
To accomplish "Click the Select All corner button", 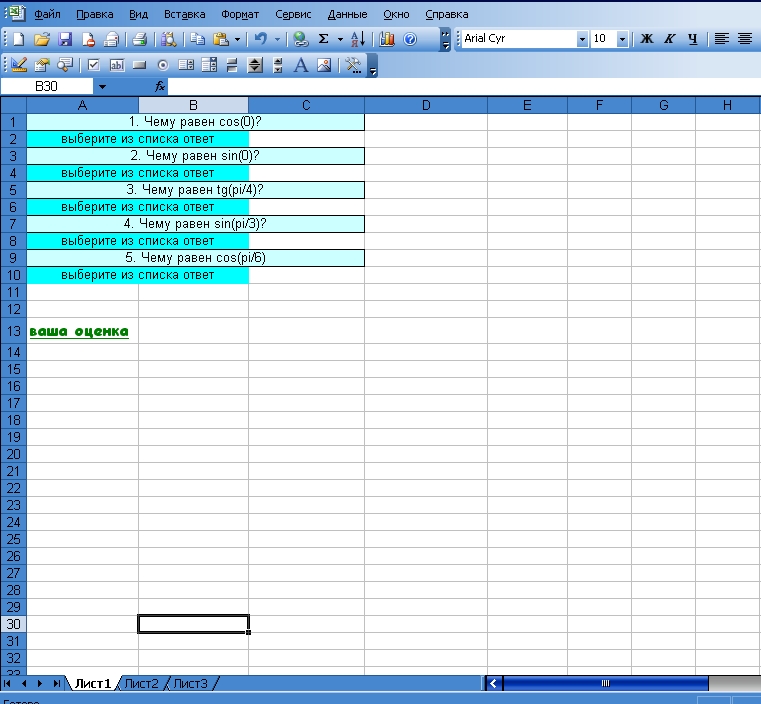I will point(14,105).
